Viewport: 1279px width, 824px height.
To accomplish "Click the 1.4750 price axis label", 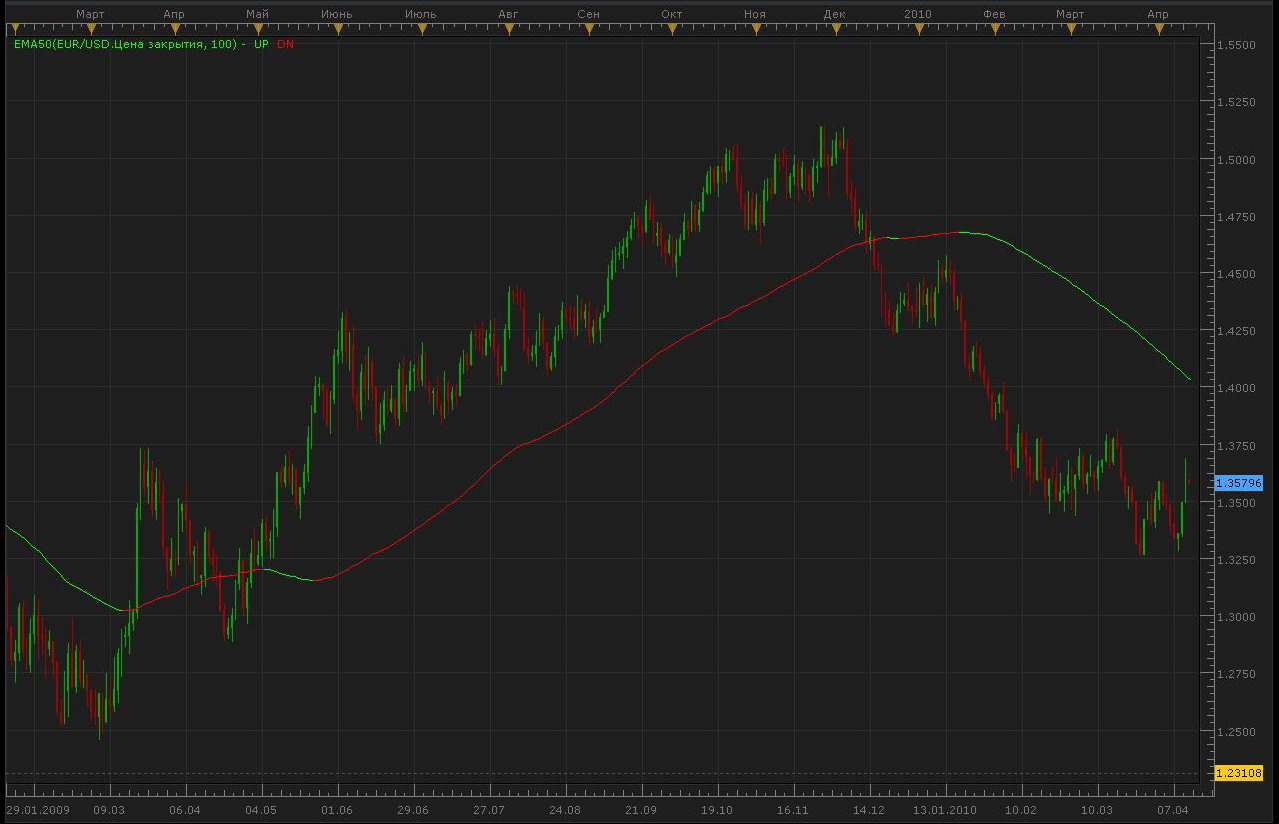I will point(1237,217).
